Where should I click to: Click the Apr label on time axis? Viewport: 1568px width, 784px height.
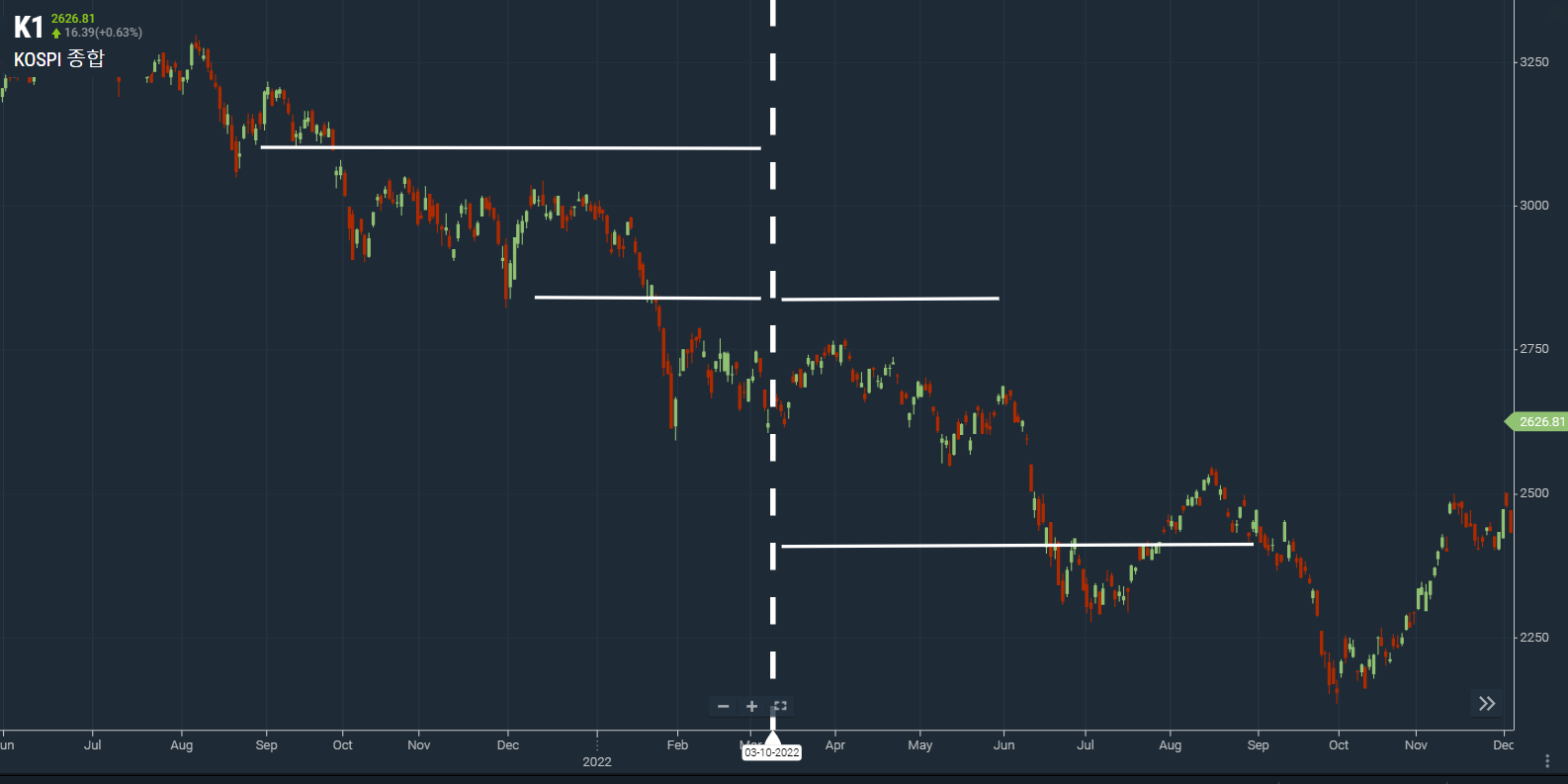835,745
